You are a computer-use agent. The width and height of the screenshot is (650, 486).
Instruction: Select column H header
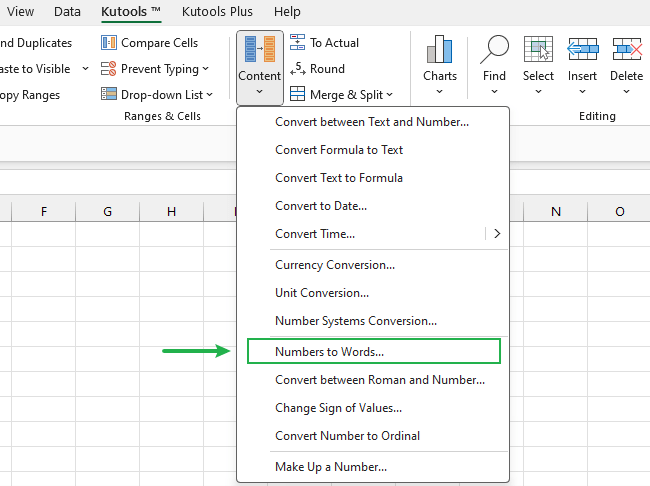(172, 211)
